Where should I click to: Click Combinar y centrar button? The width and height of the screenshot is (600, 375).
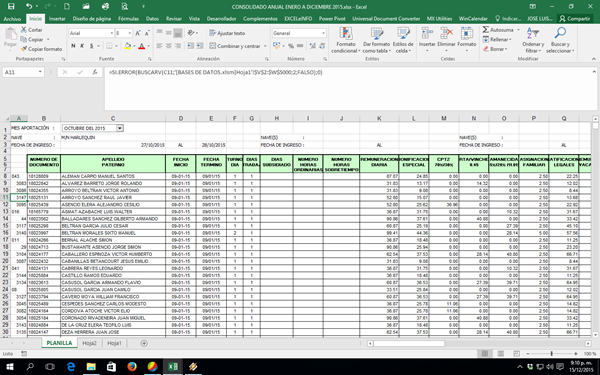235,46
